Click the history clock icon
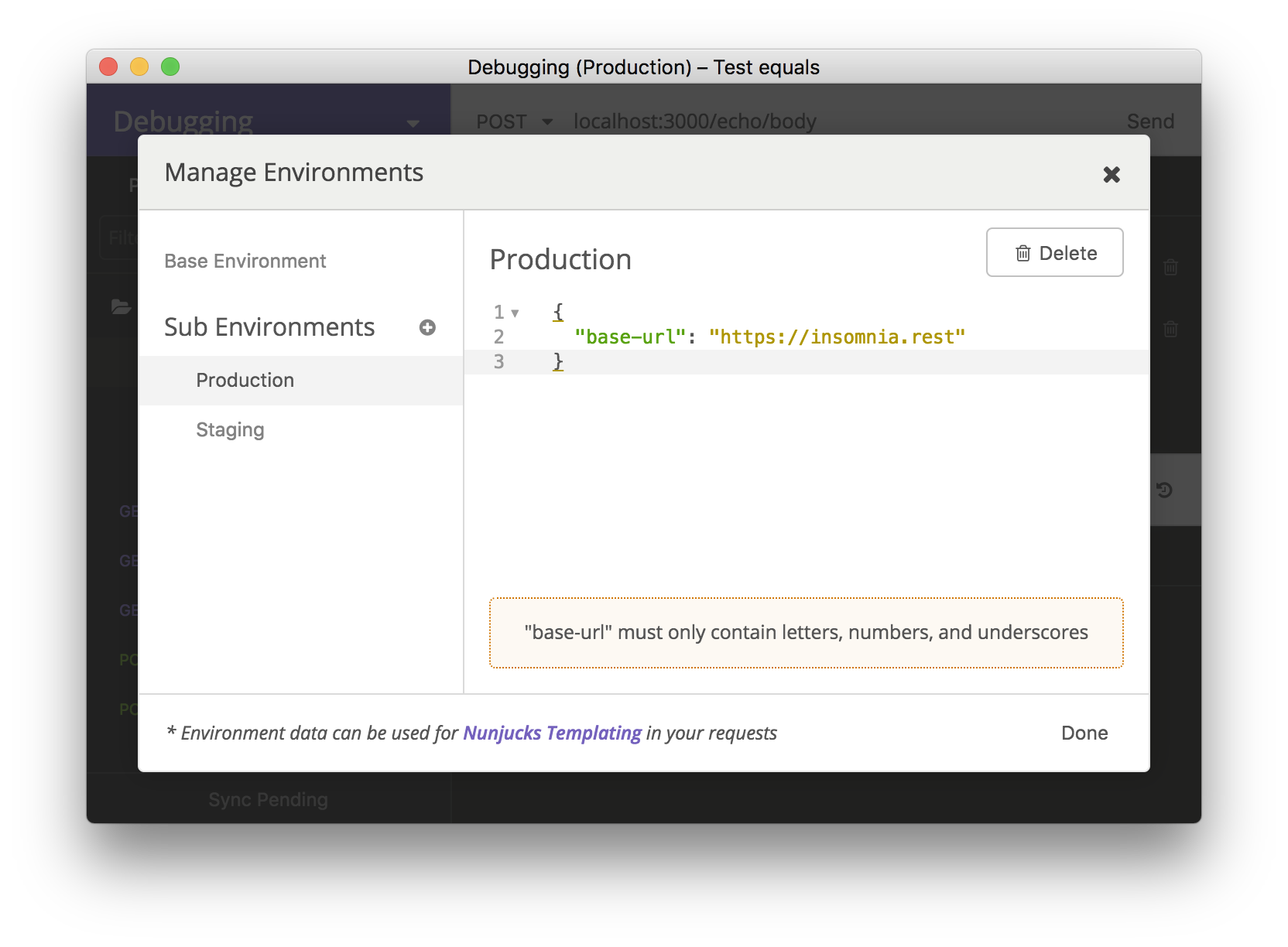Image resolution: width=1288 pixels, height=947 pixels. (x=1164, y=490)
